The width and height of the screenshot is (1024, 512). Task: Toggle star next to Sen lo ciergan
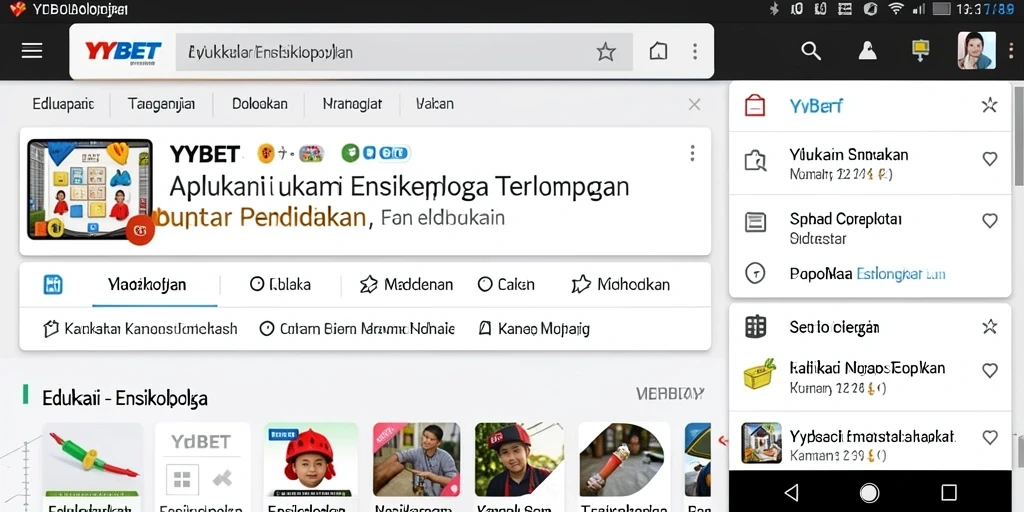(989, 327)
